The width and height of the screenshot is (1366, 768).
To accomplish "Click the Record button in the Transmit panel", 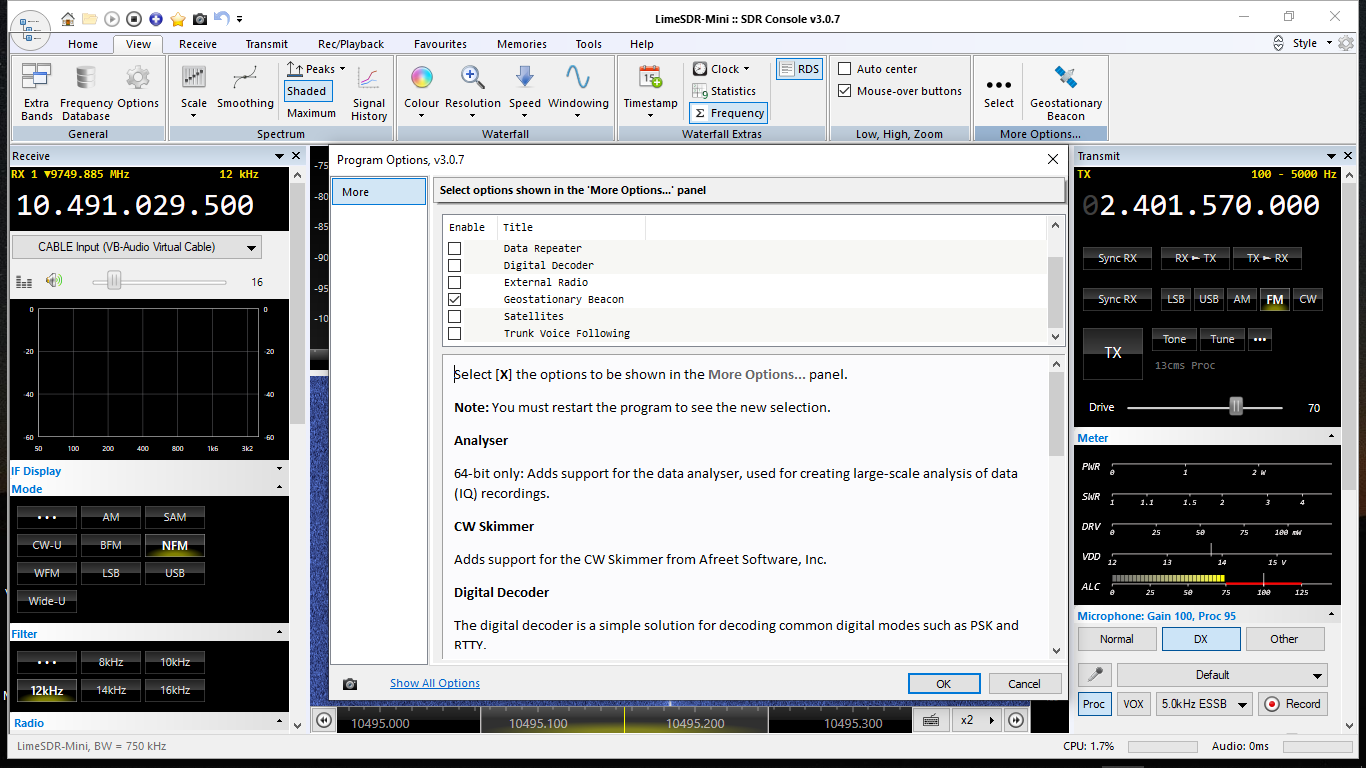I will pos(1291,704).
